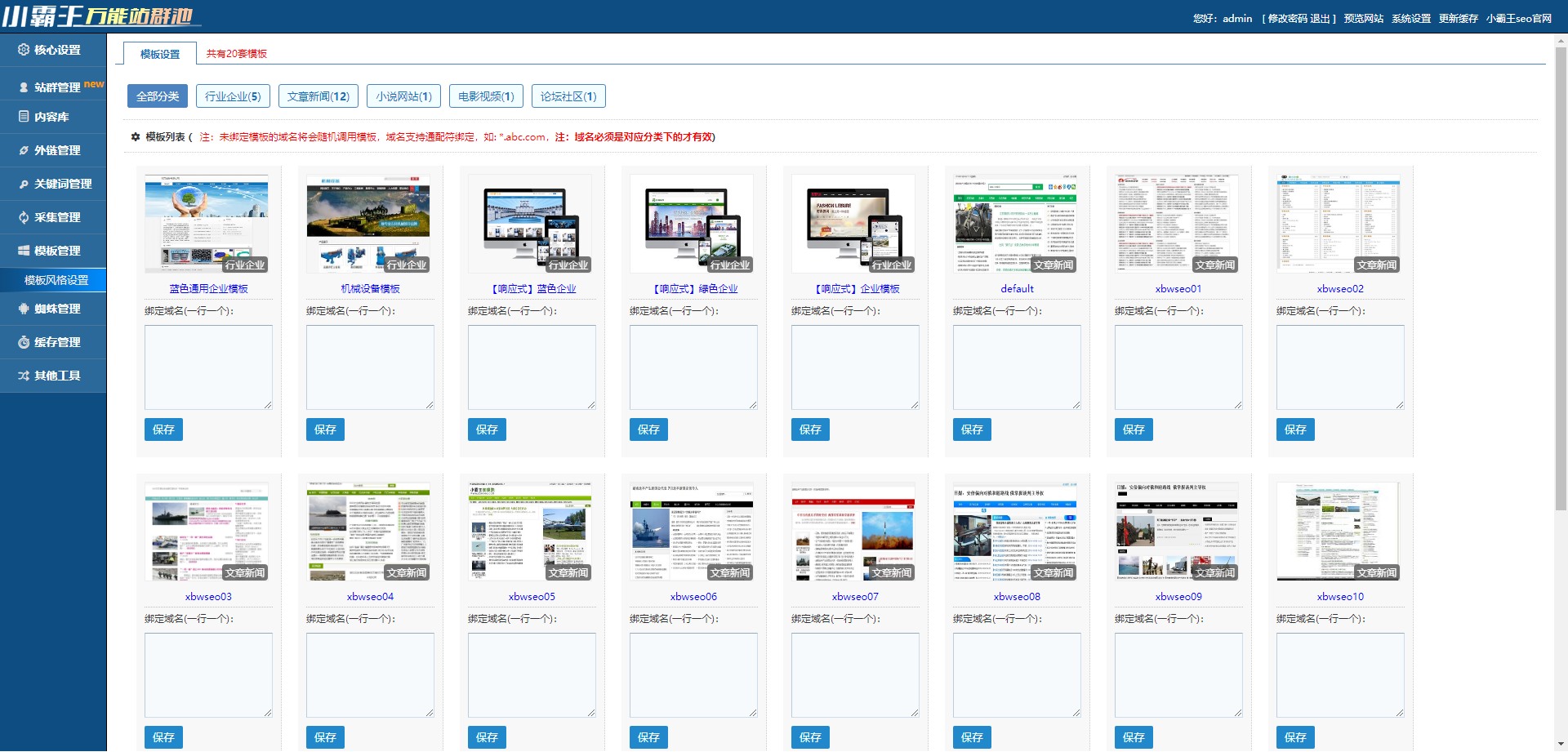
Task: Click the gear icon beside 核心设置
Action: click(24, 50)
